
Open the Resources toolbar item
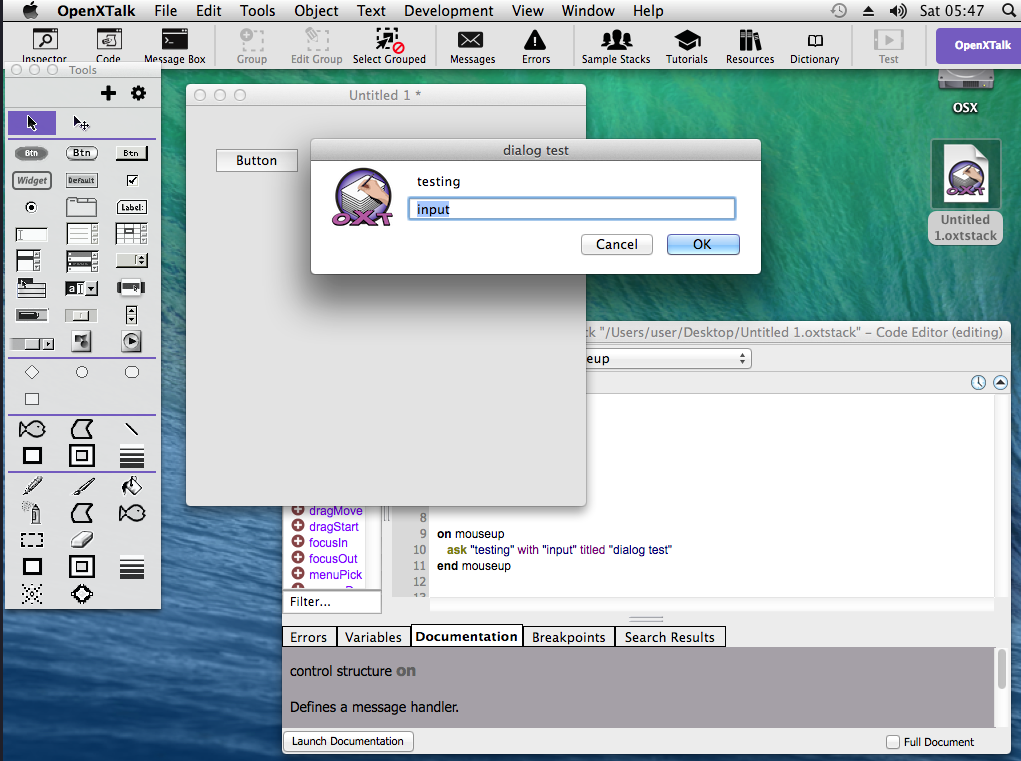click(x=750, y=46)
